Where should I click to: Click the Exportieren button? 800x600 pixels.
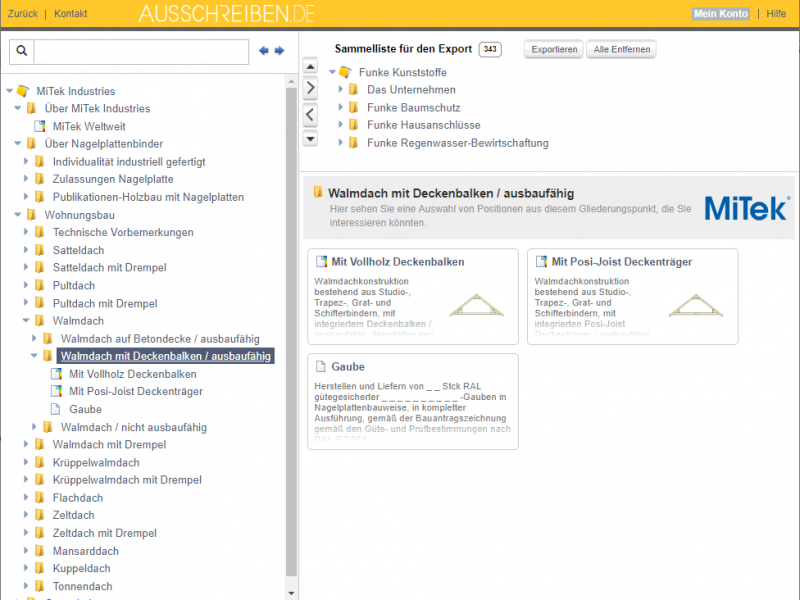pyautogui.click(x=554, y=49)
